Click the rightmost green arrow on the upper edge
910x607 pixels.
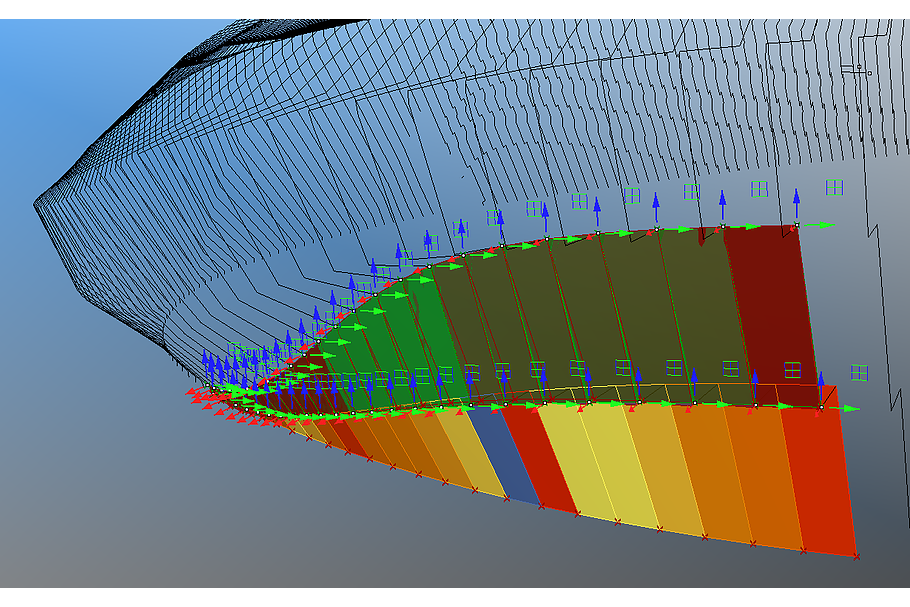coord(823,225)
